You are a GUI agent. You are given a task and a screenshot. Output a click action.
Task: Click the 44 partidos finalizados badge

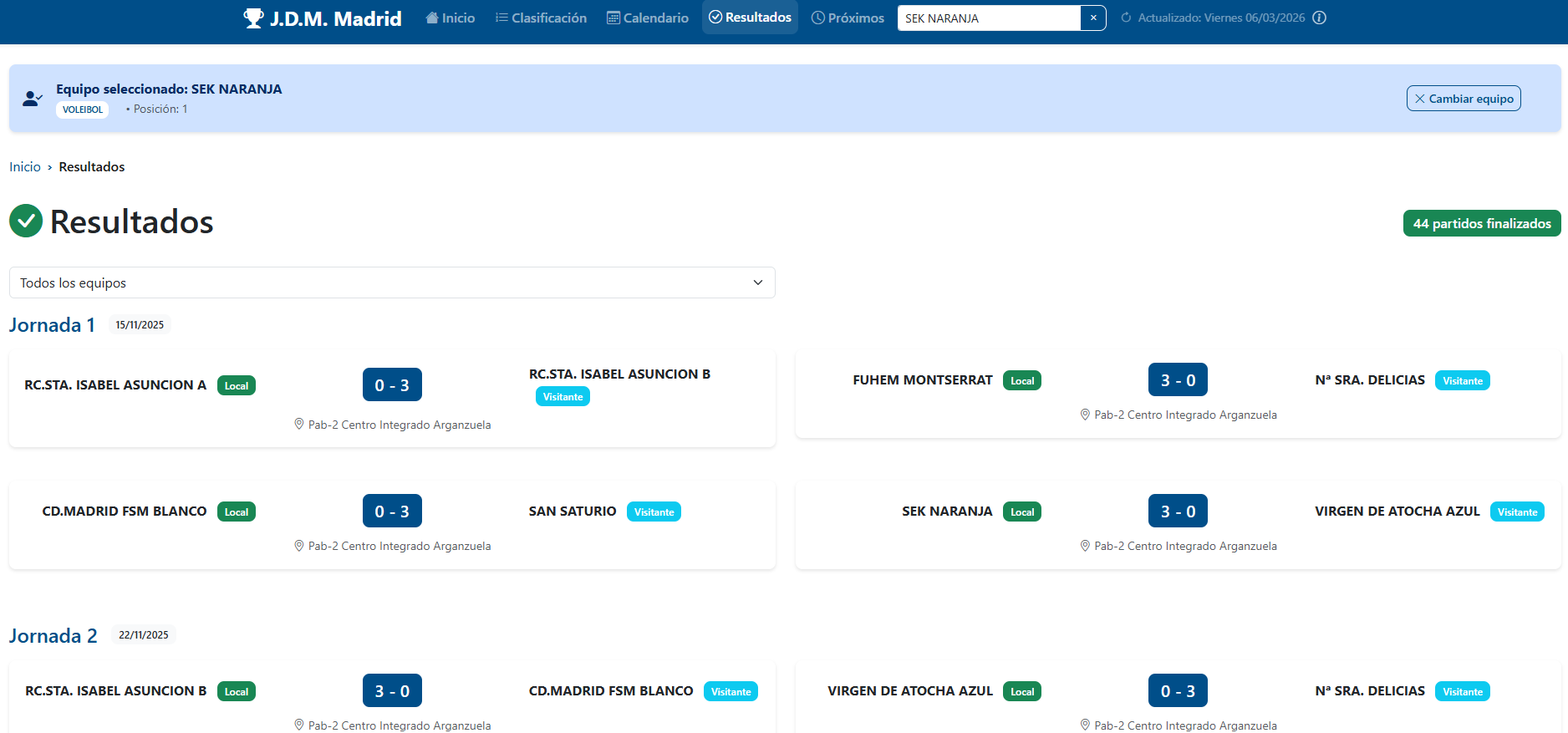[1481, 223]
